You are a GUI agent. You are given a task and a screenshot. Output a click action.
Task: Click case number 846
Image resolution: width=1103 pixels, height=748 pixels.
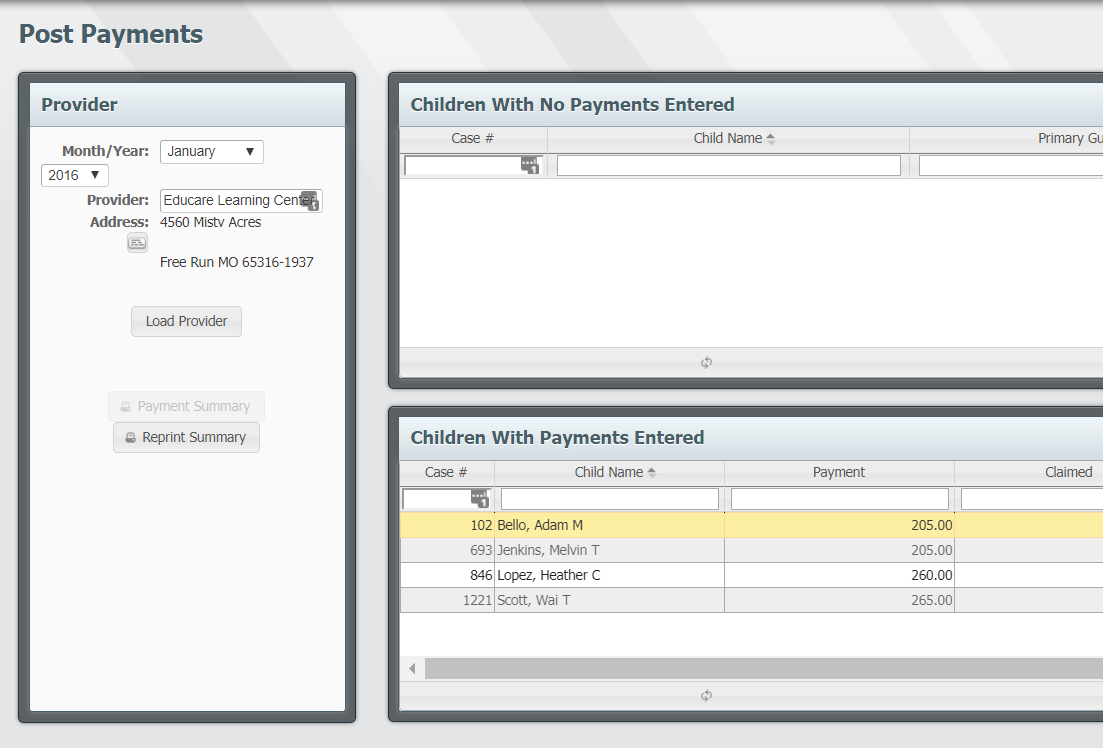click(481, 576)
